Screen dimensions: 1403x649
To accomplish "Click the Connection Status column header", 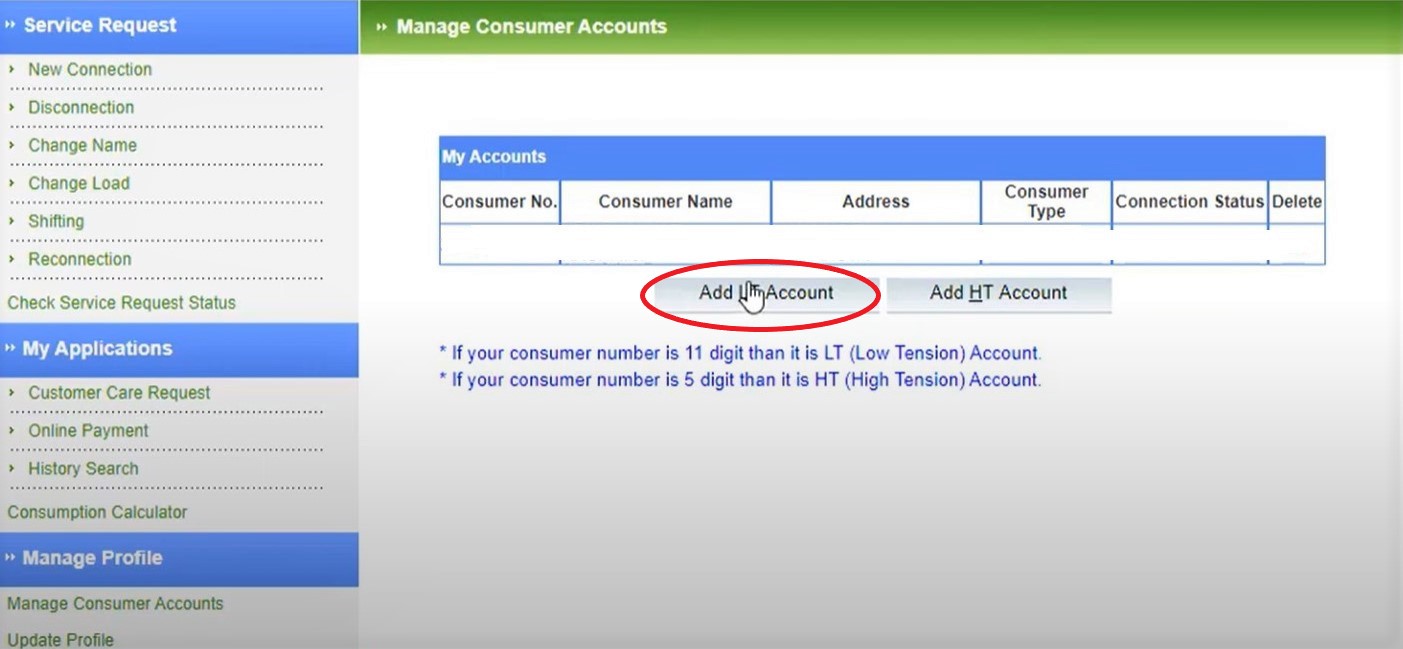I will [x=1189, y=202].
